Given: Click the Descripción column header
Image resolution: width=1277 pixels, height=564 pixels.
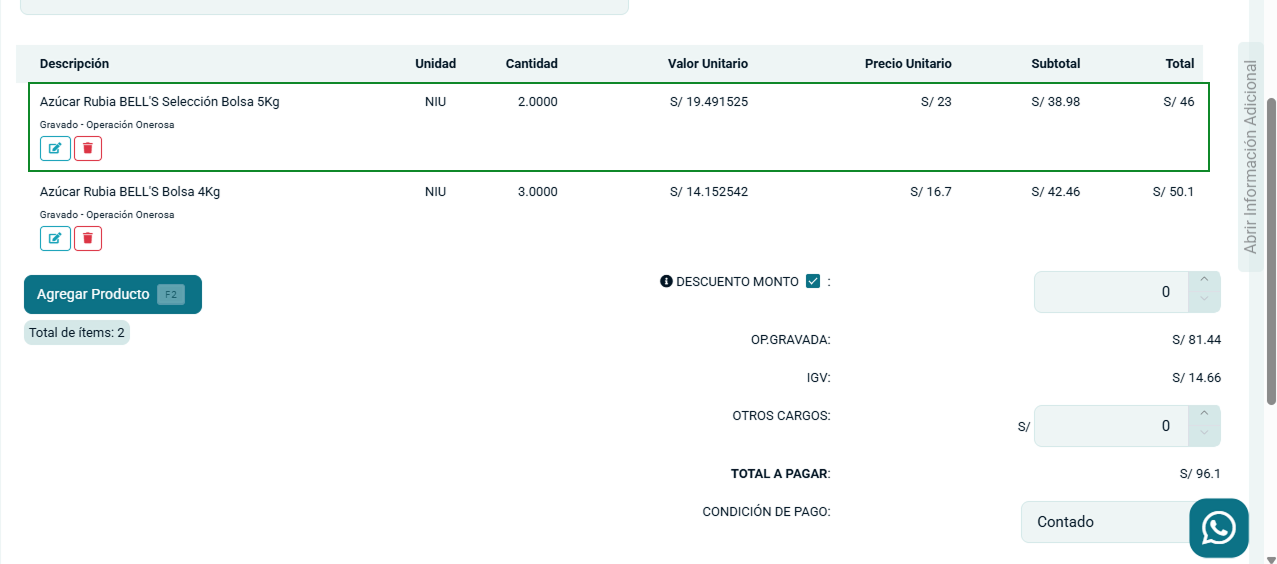Looking at the screenshot, I should pos(74,64).
